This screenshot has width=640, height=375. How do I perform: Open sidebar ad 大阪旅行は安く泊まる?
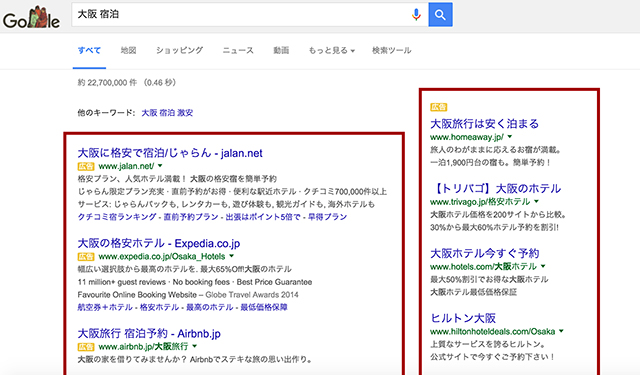coord(484,124)
